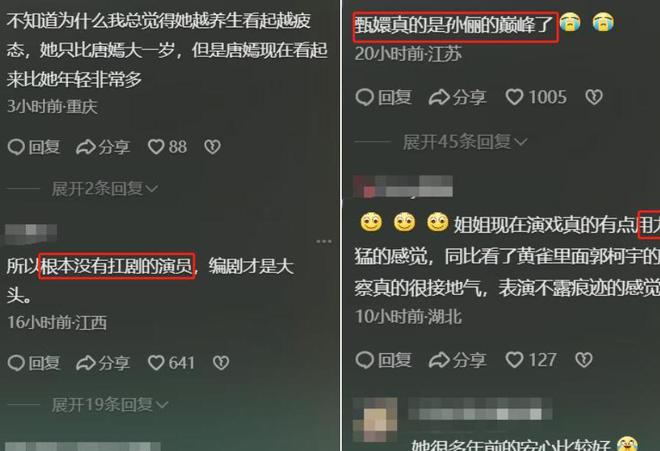Reply to the Hubei comment
Screen dimensions: 660x451
pyautogui.click(x=383, y=360)
